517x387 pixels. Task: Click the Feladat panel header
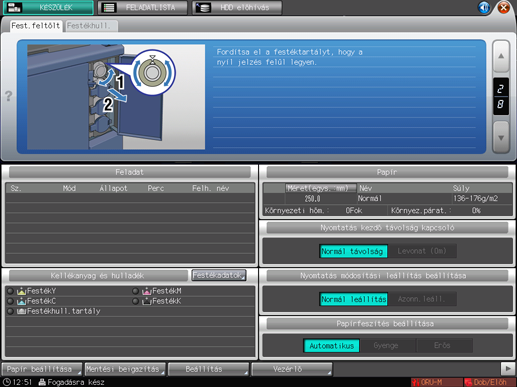coord(130,172)
